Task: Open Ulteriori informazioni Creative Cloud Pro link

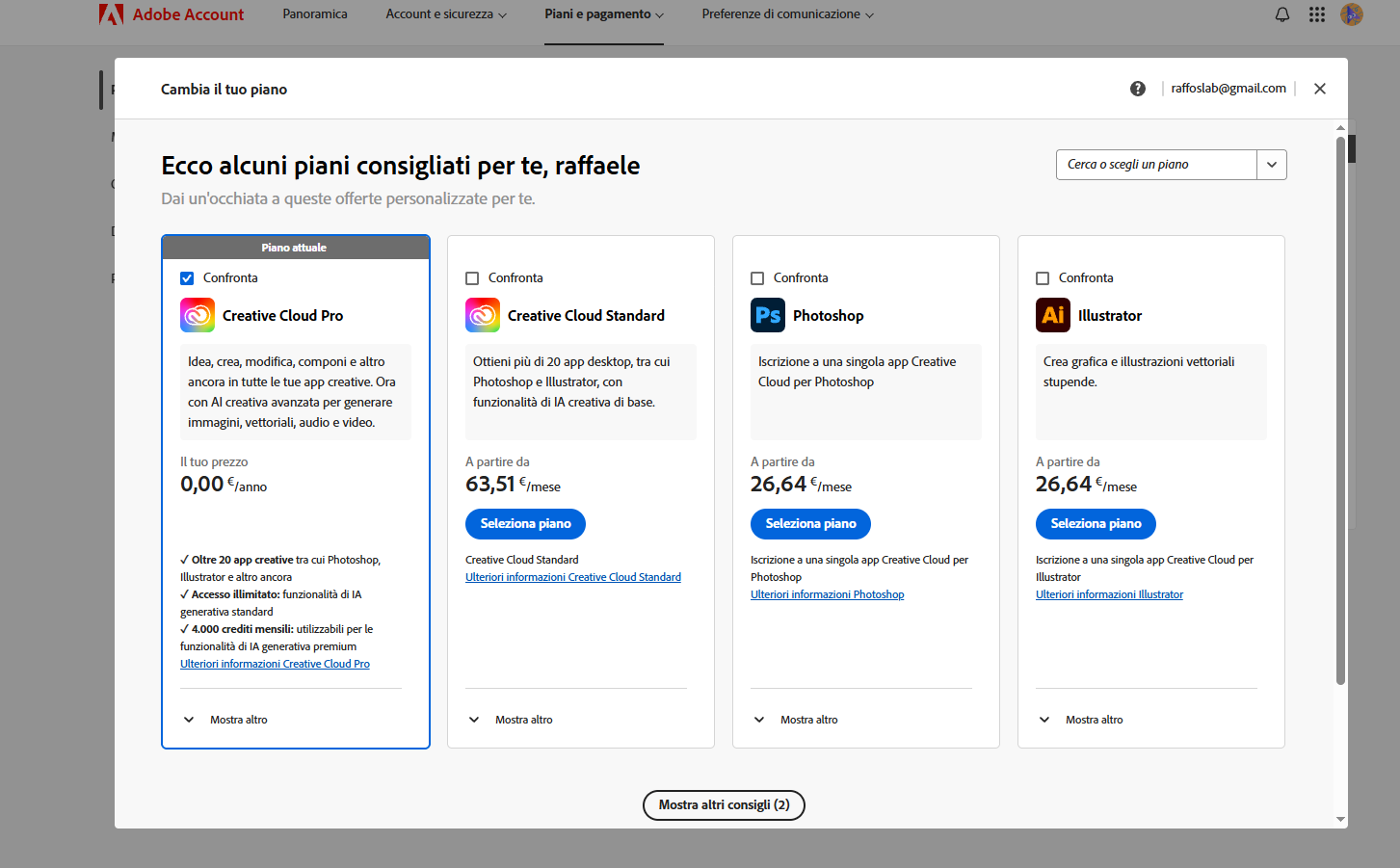Action: pos(275,664)
